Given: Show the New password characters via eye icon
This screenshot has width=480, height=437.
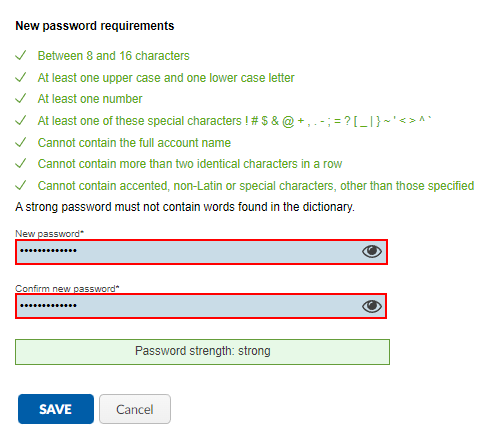Looking at the screenshot, I should point(372,251).
